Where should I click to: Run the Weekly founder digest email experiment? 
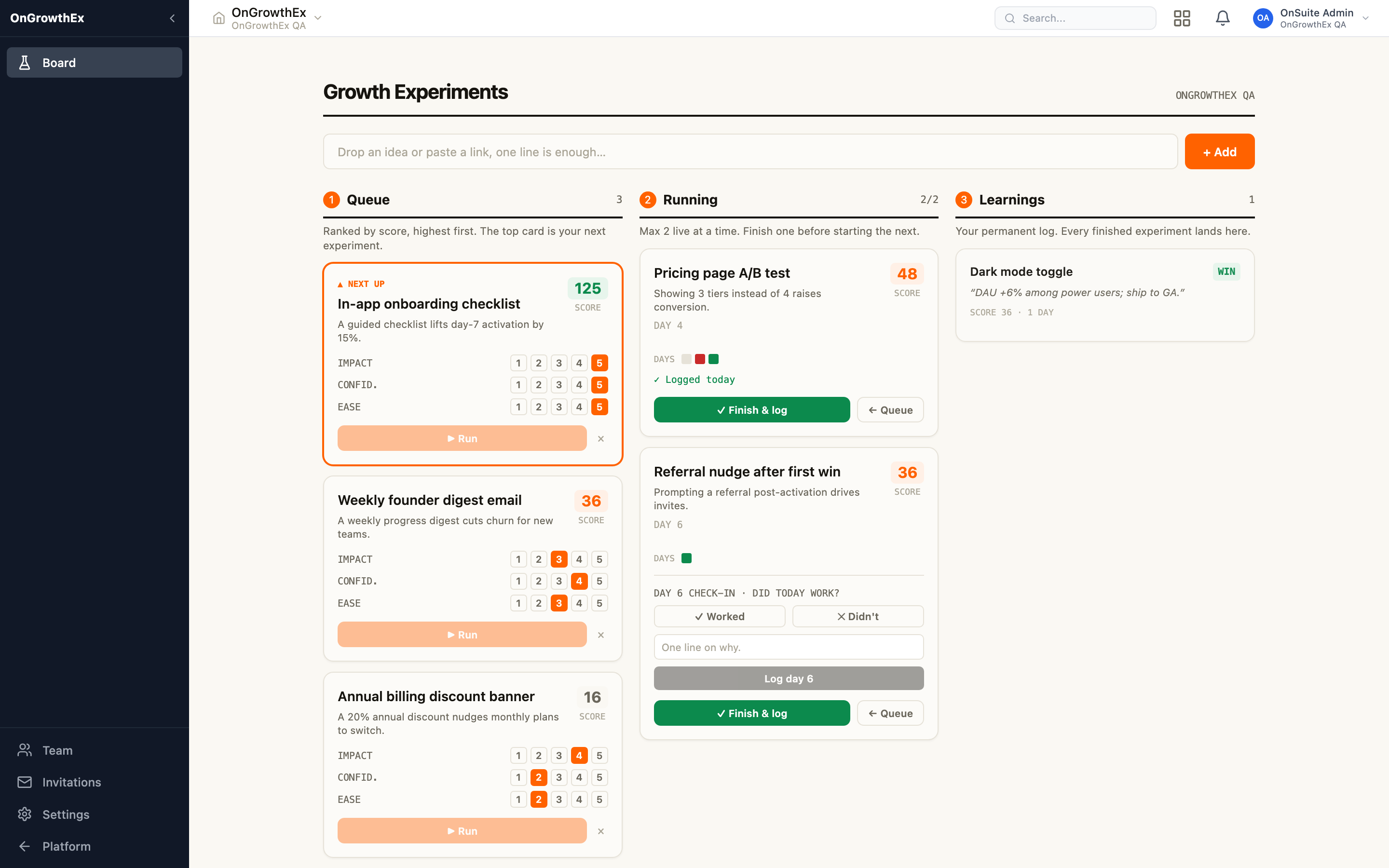coord(462,635)
